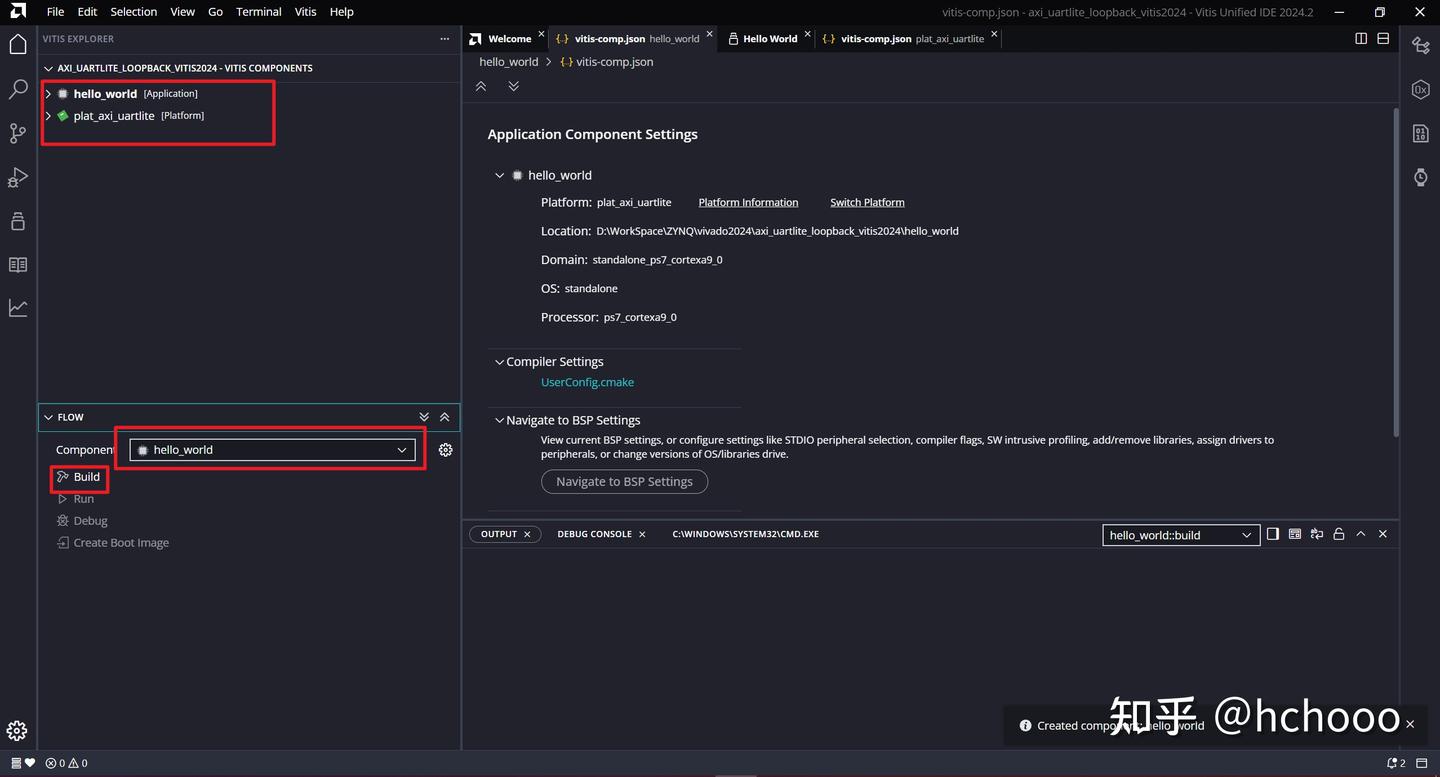Viewport: 1440px width, 777px height.
Task: Collapse Navigate to BSP Settings section
Action: (x=499, y=420)
